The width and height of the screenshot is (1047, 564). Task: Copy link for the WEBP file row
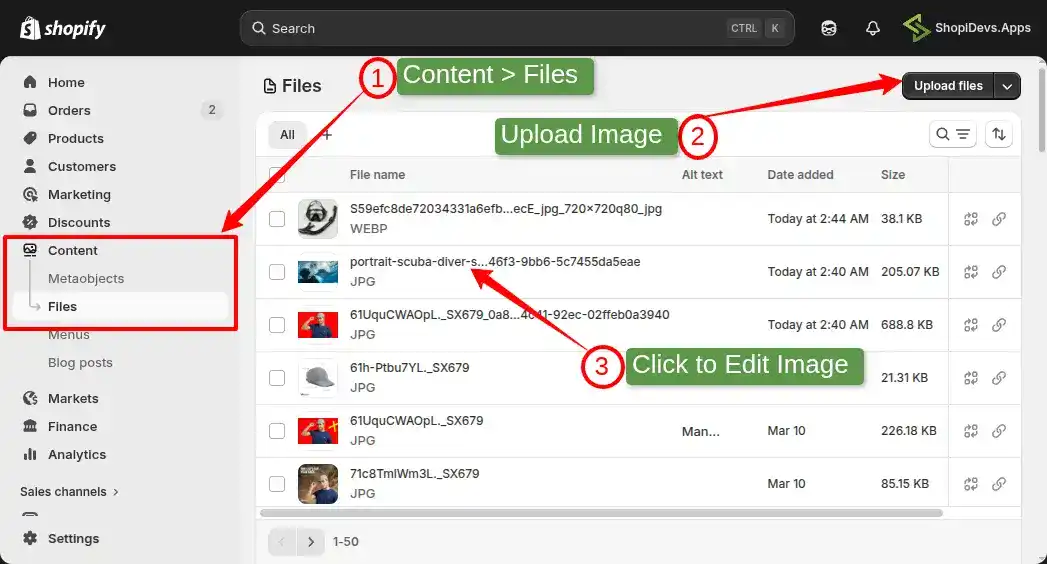999,219
